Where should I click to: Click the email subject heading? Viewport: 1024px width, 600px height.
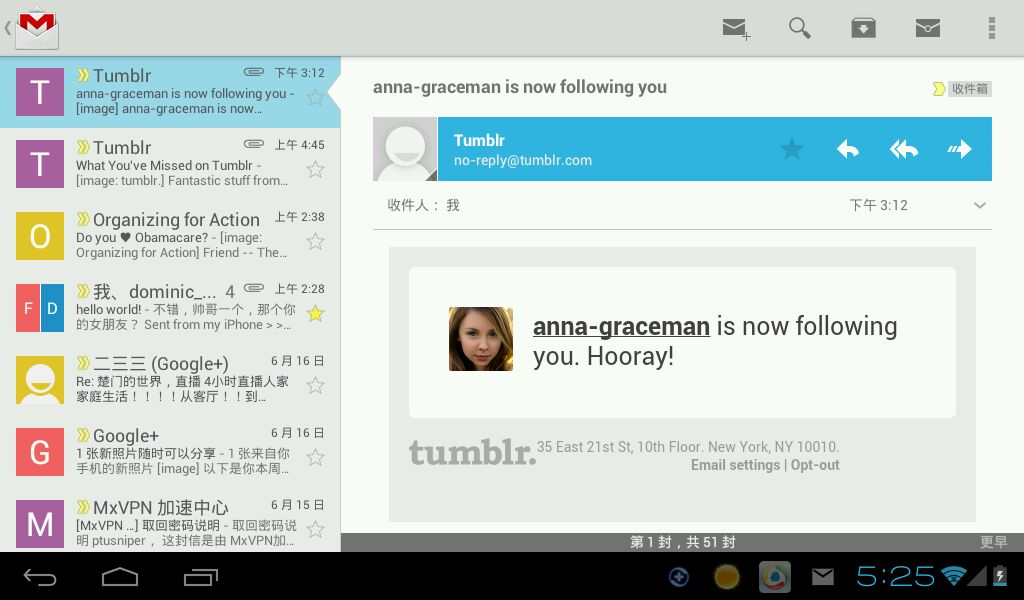point(520,87)
